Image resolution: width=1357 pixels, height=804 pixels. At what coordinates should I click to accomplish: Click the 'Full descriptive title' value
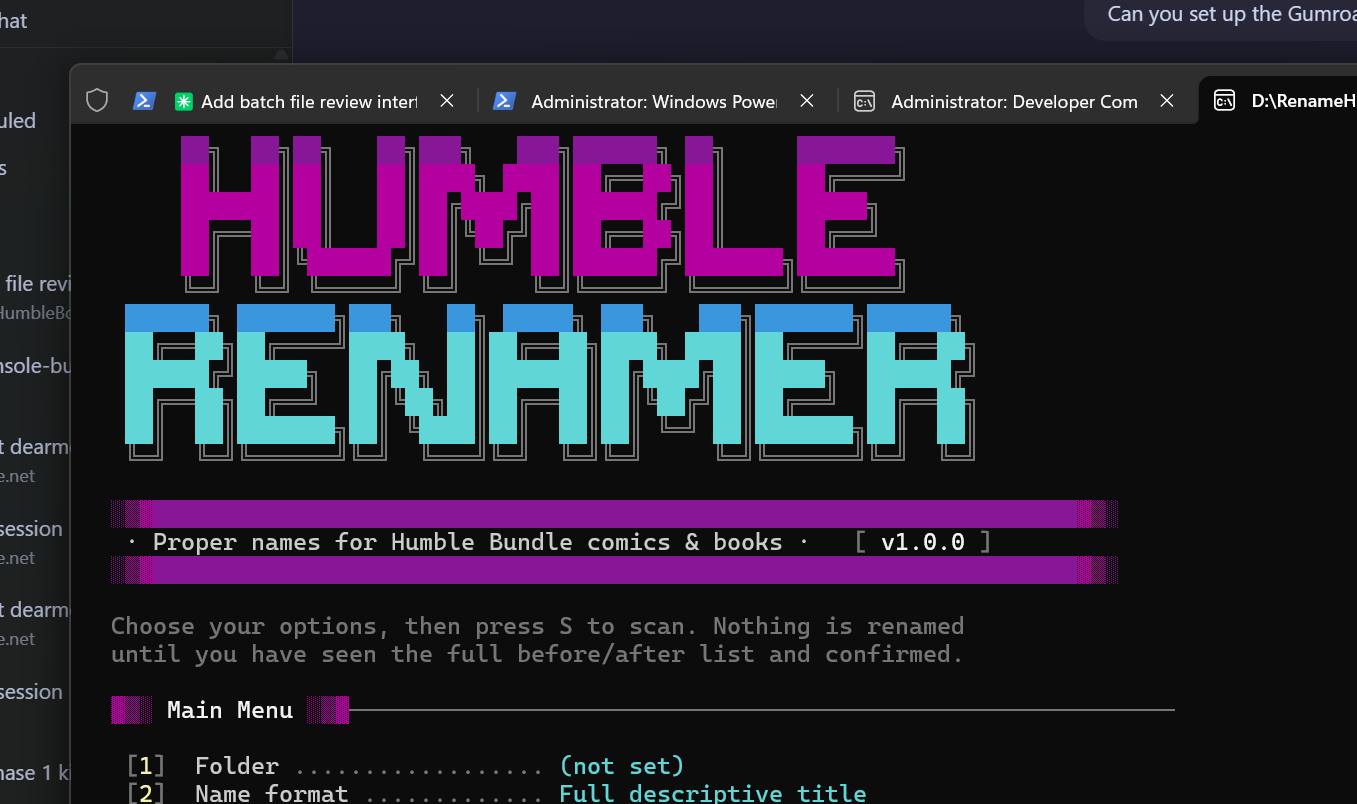[x=713, y=794]
